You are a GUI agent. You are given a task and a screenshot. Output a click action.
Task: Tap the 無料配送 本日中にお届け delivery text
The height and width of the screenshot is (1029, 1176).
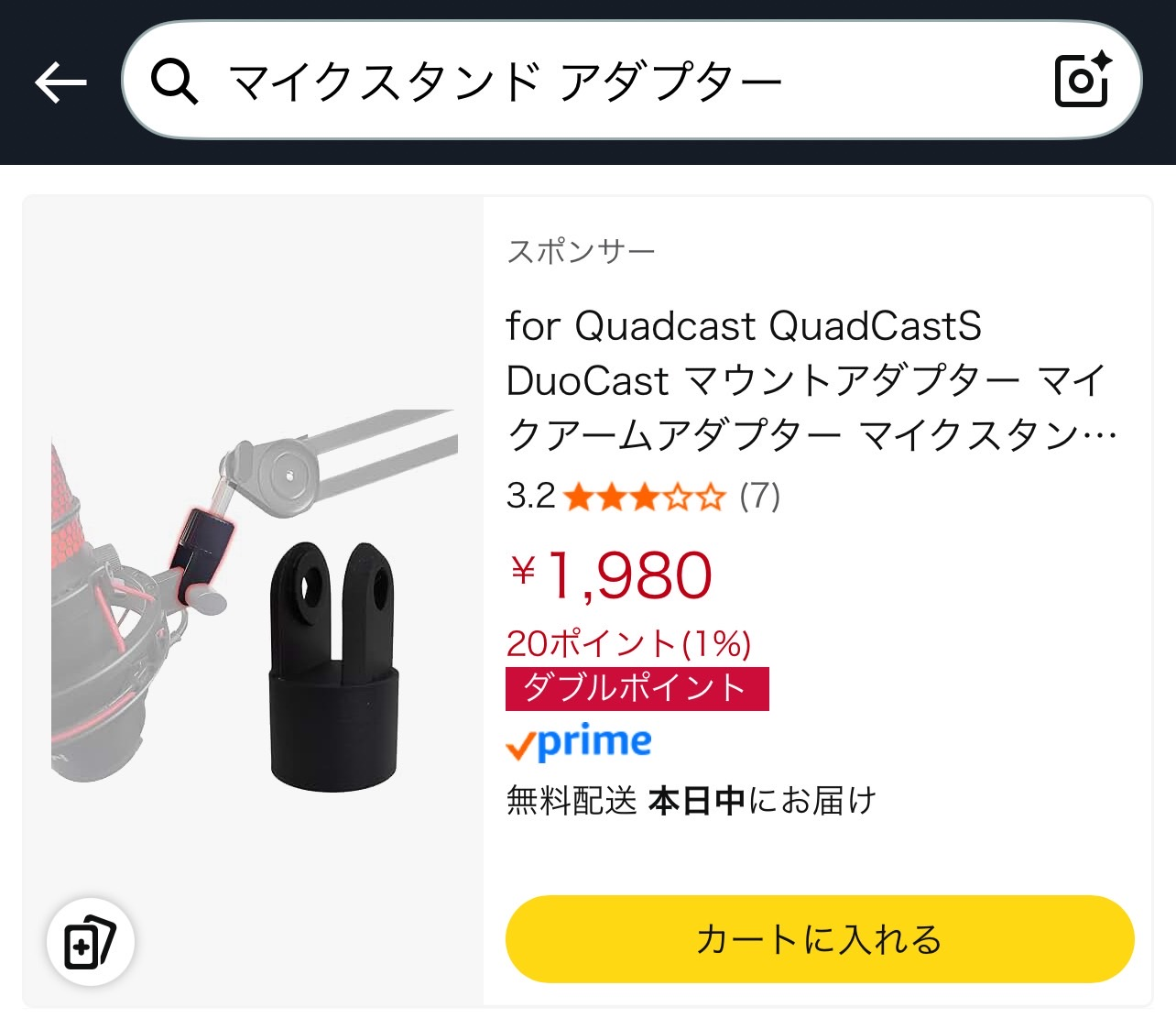pyautogui.click(x=691, y=801)
